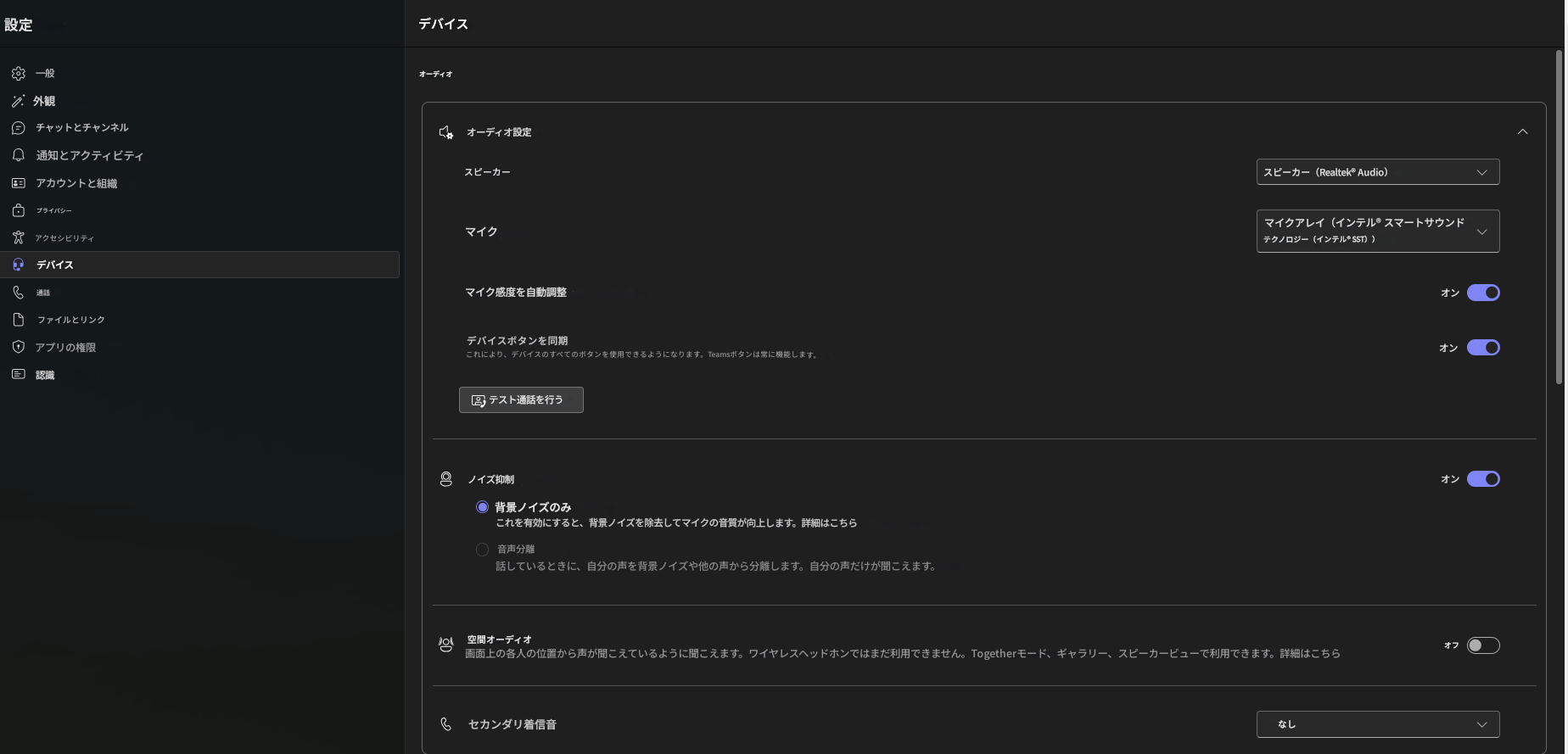Click the ID card icon for アカウントと組織
This screenshot has height=754, width=1568.
click(19, 183)
